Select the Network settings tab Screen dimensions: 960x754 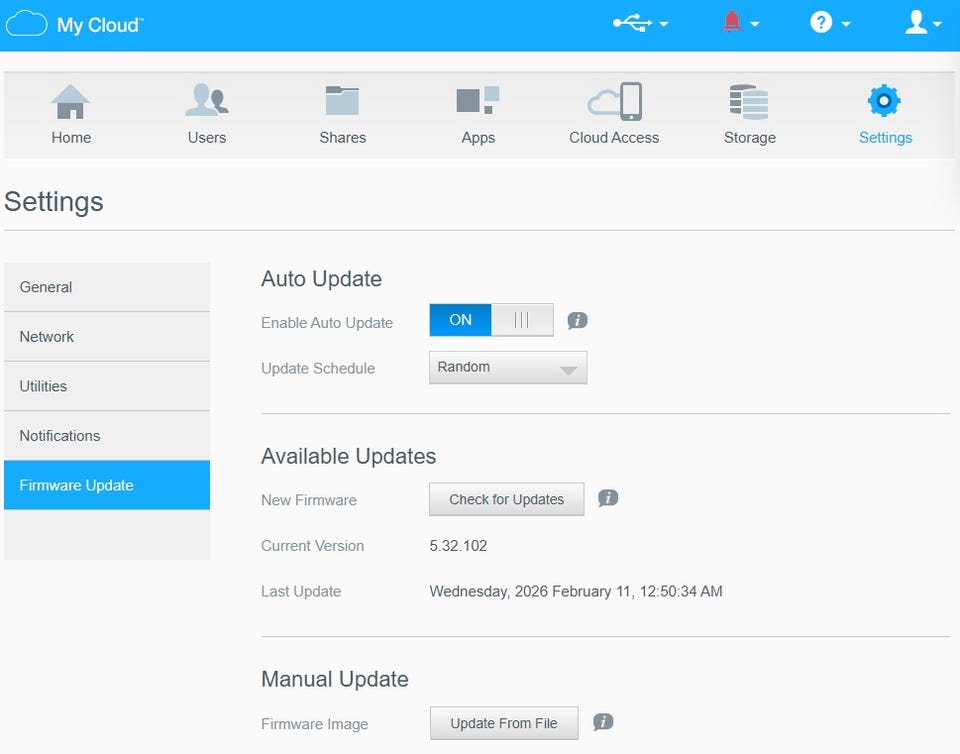[x=107, y=337]
